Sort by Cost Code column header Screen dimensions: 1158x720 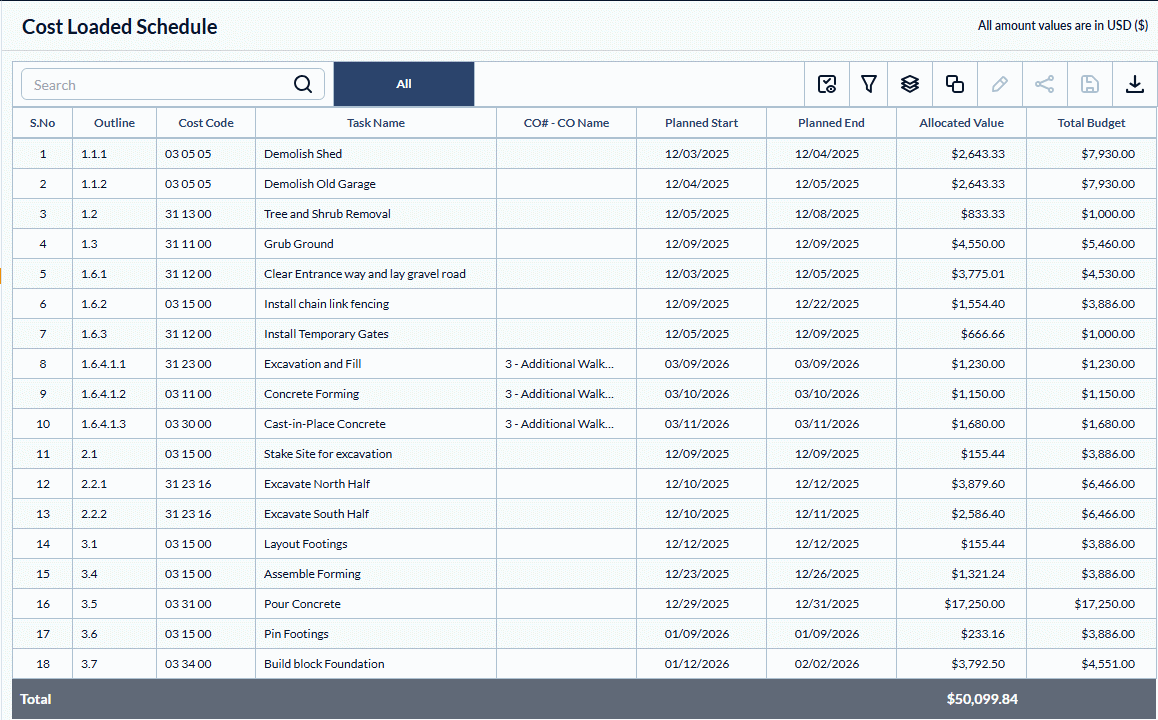[x=206, y=123]
